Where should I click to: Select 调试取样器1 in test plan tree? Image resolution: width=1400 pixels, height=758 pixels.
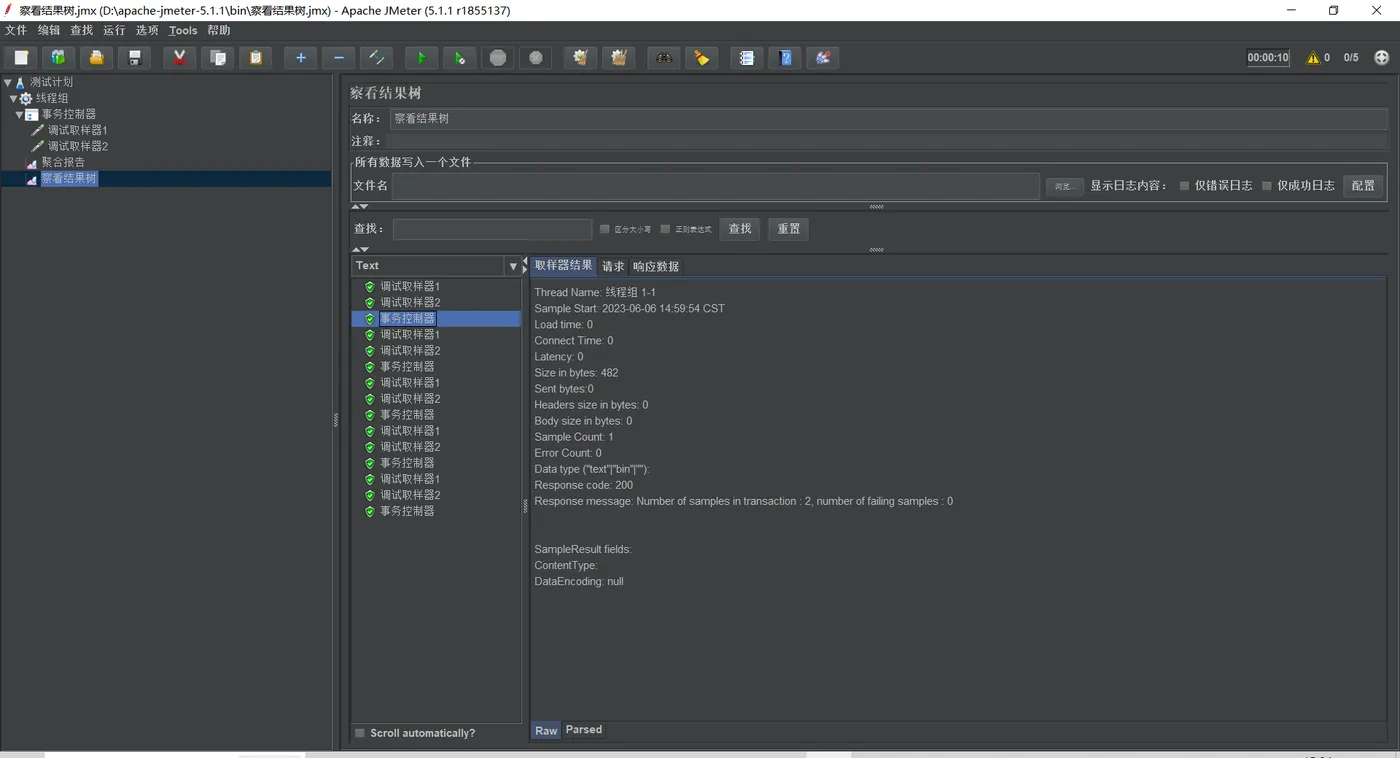[78, 130]
